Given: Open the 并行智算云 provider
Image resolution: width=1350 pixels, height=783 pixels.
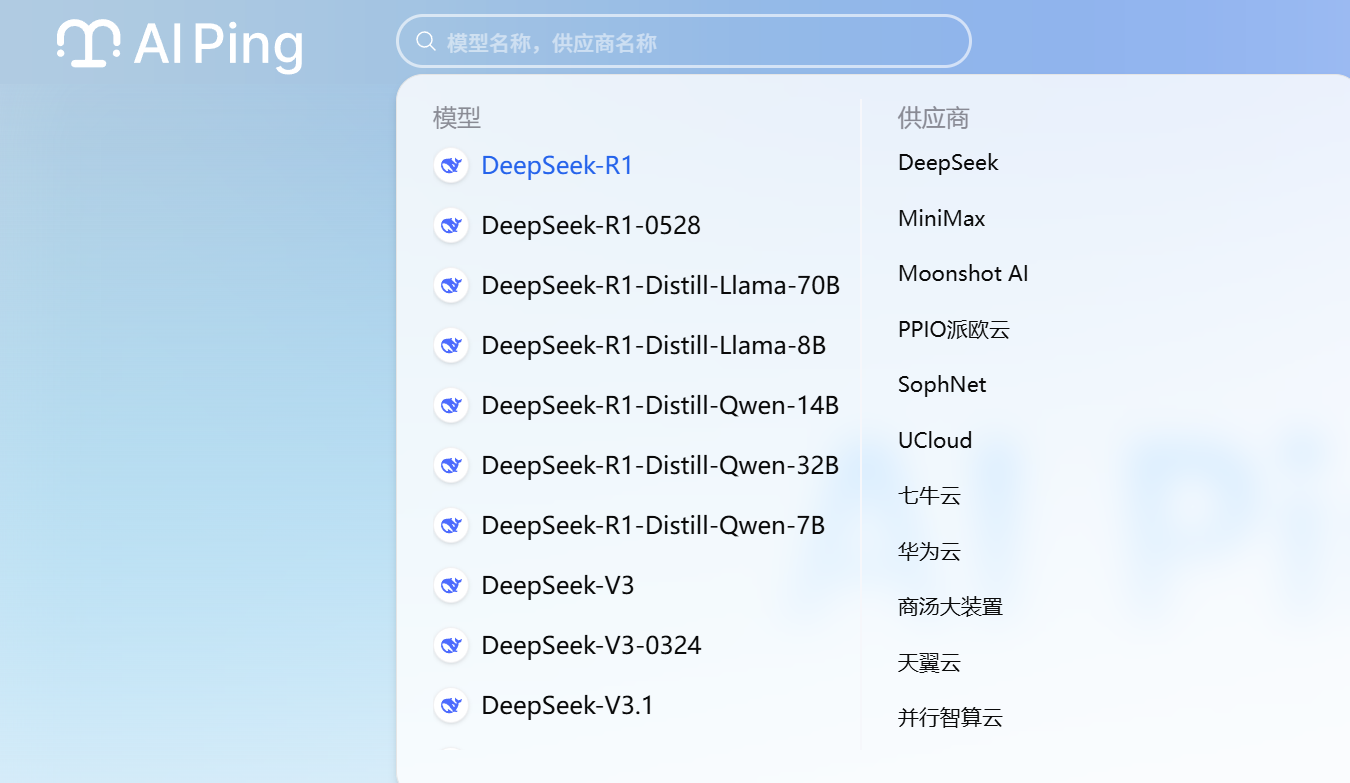Looking at the screenshot, I should [950, 718].
